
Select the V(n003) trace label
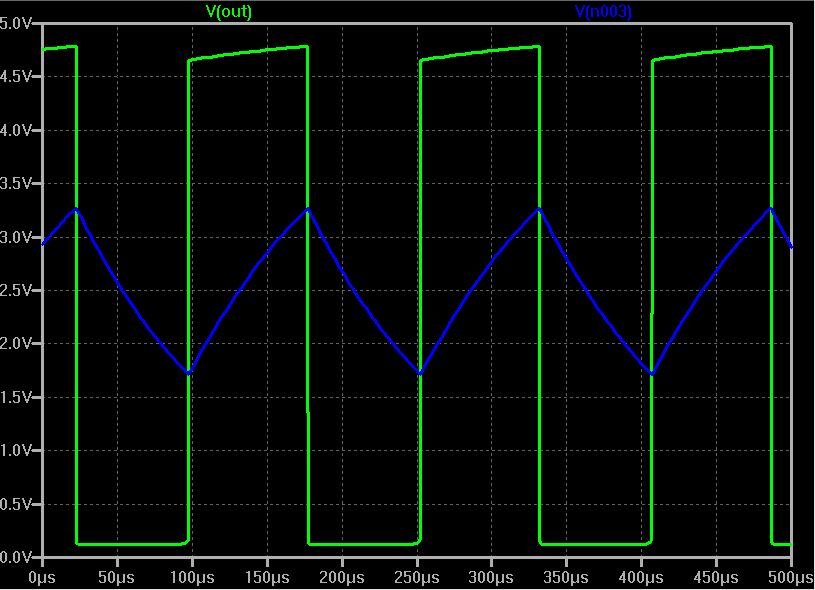pos(603,11)
